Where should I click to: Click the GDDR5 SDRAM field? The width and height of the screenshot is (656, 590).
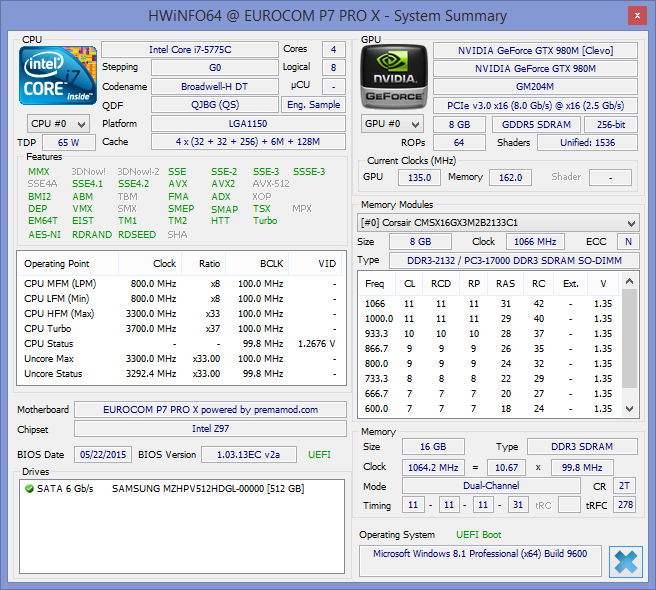tap(536, 125)
